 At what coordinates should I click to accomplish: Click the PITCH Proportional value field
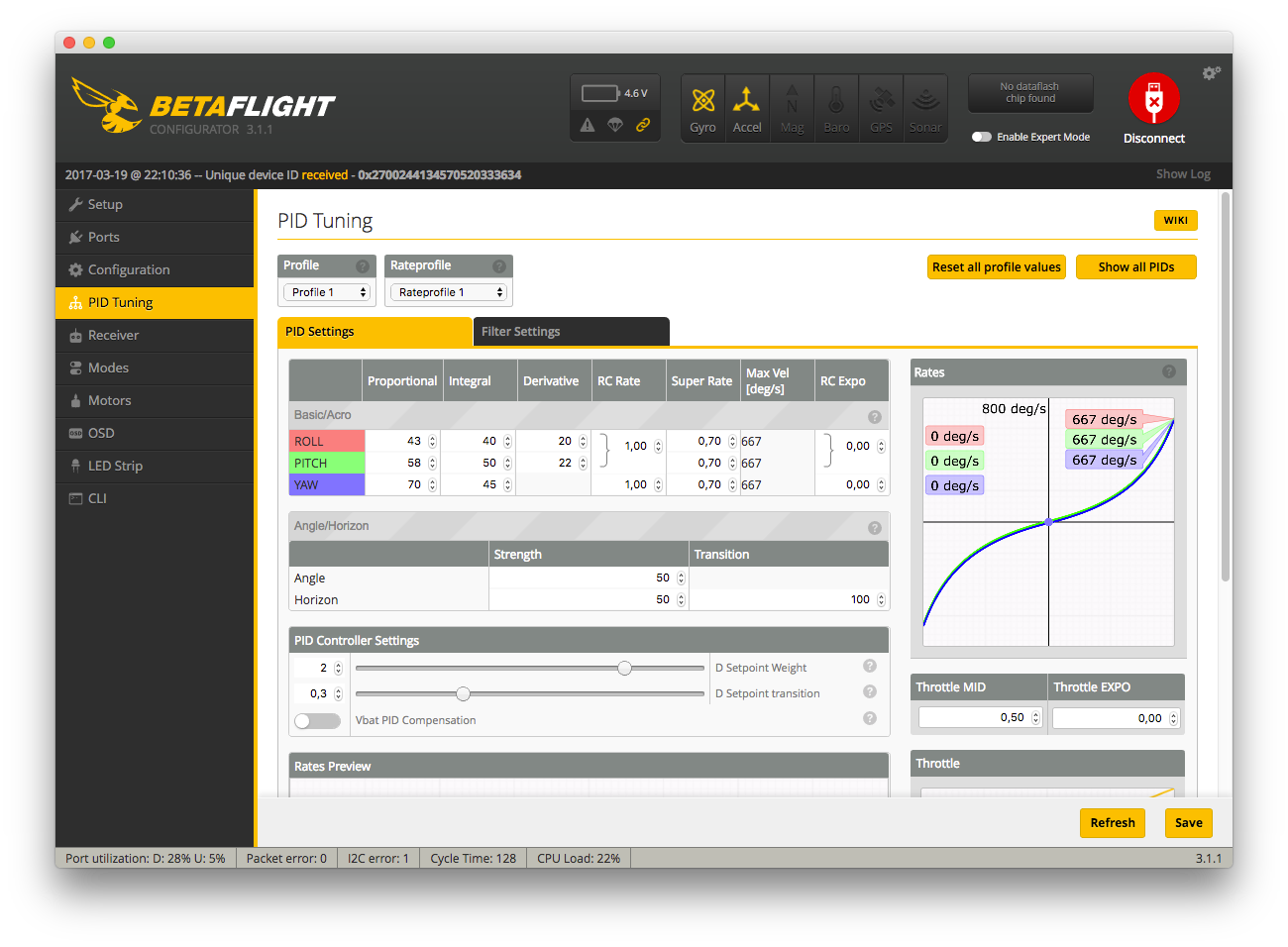tap(402, 464)
